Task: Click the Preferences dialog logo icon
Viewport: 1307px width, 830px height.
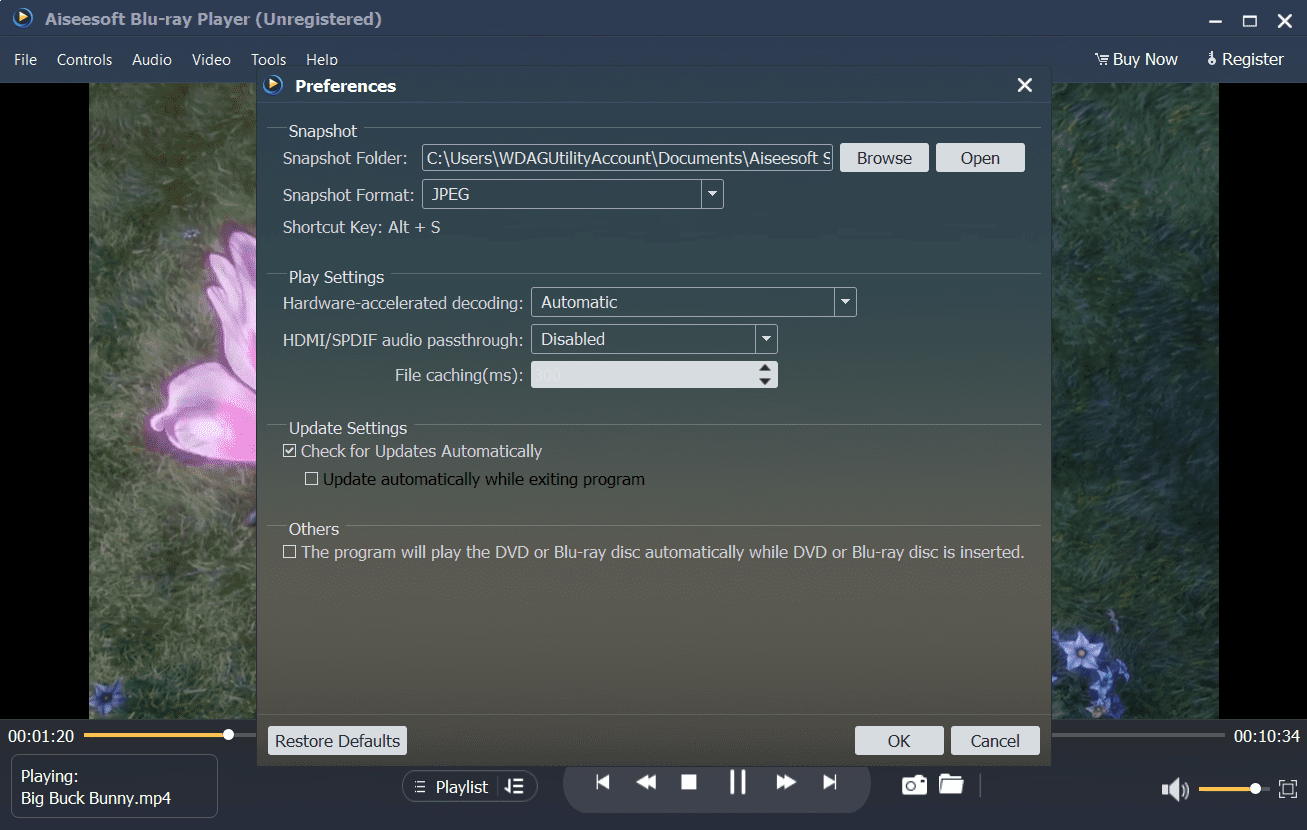Action: (273, 85)
